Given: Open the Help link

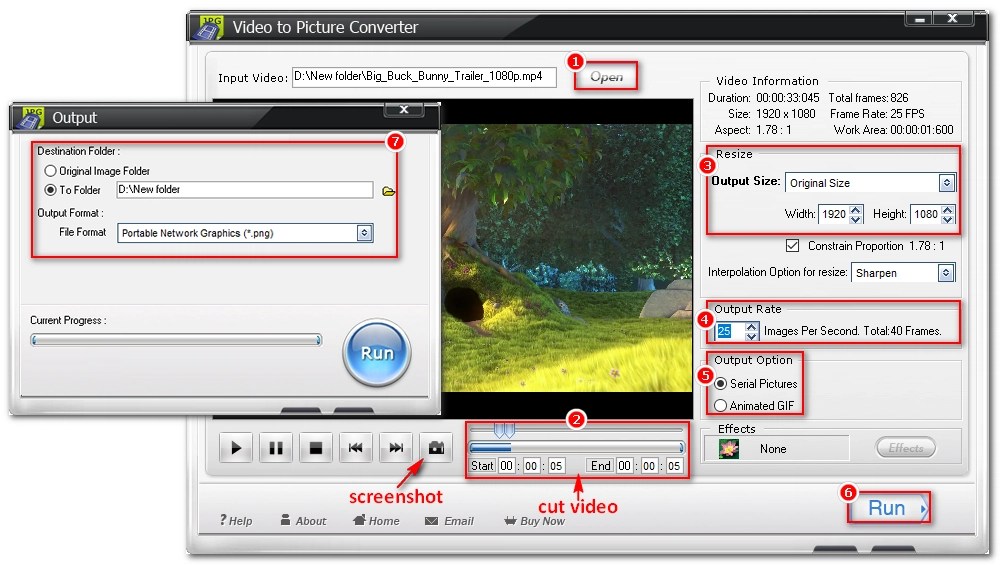Looking at the screenshot, I should 236,520.
